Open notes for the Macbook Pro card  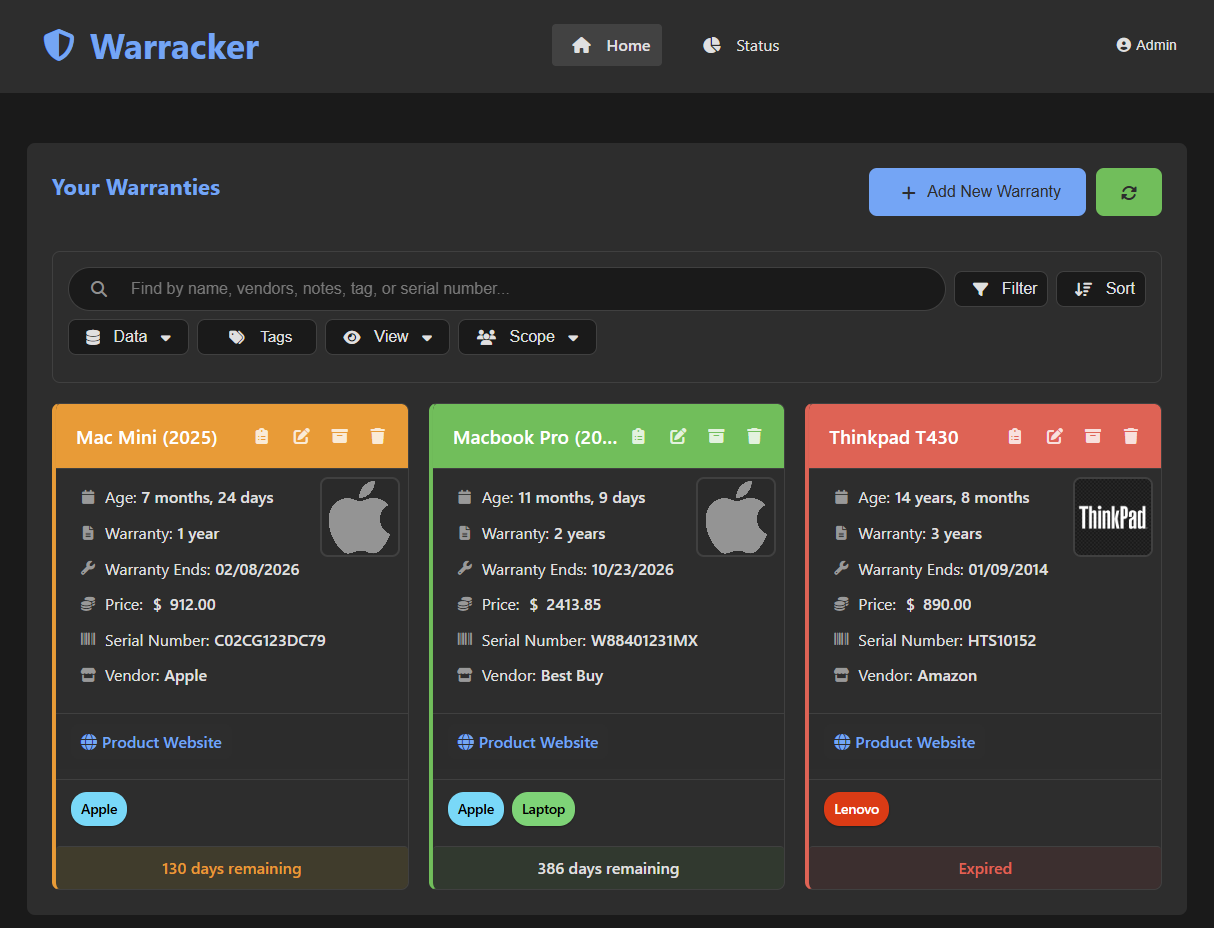(639, 436)
